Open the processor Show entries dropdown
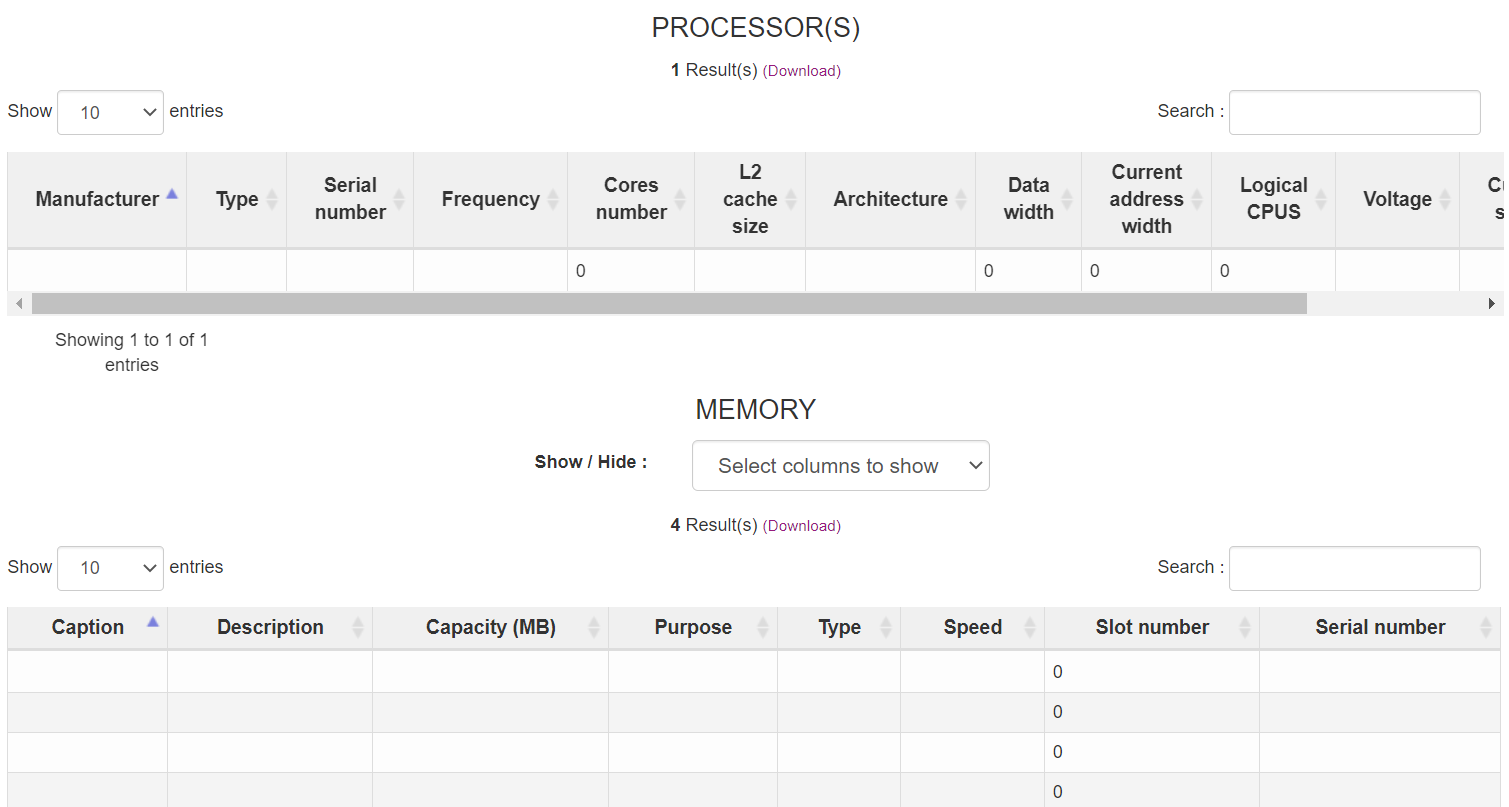This screenshot has height=807, width=1509. point(110,112)
